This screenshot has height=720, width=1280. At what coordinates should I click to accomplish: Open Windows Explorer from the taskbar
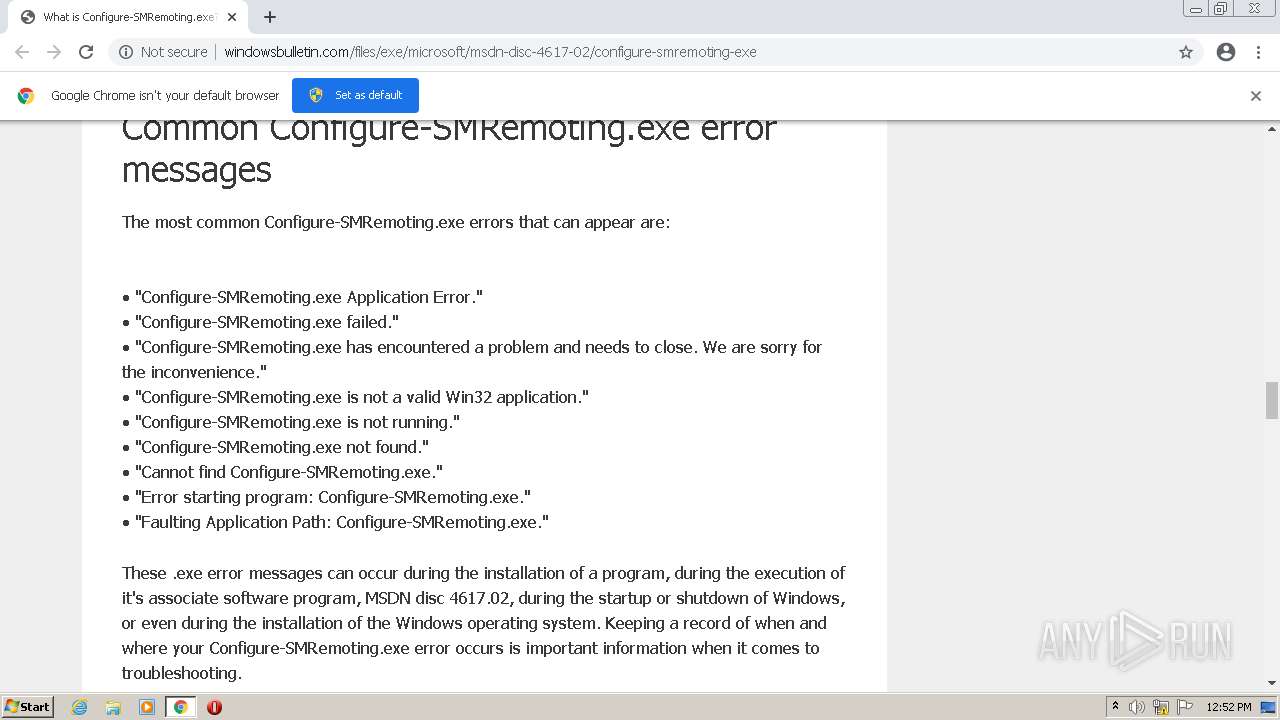pyautogui.click(x=113, y=707)
